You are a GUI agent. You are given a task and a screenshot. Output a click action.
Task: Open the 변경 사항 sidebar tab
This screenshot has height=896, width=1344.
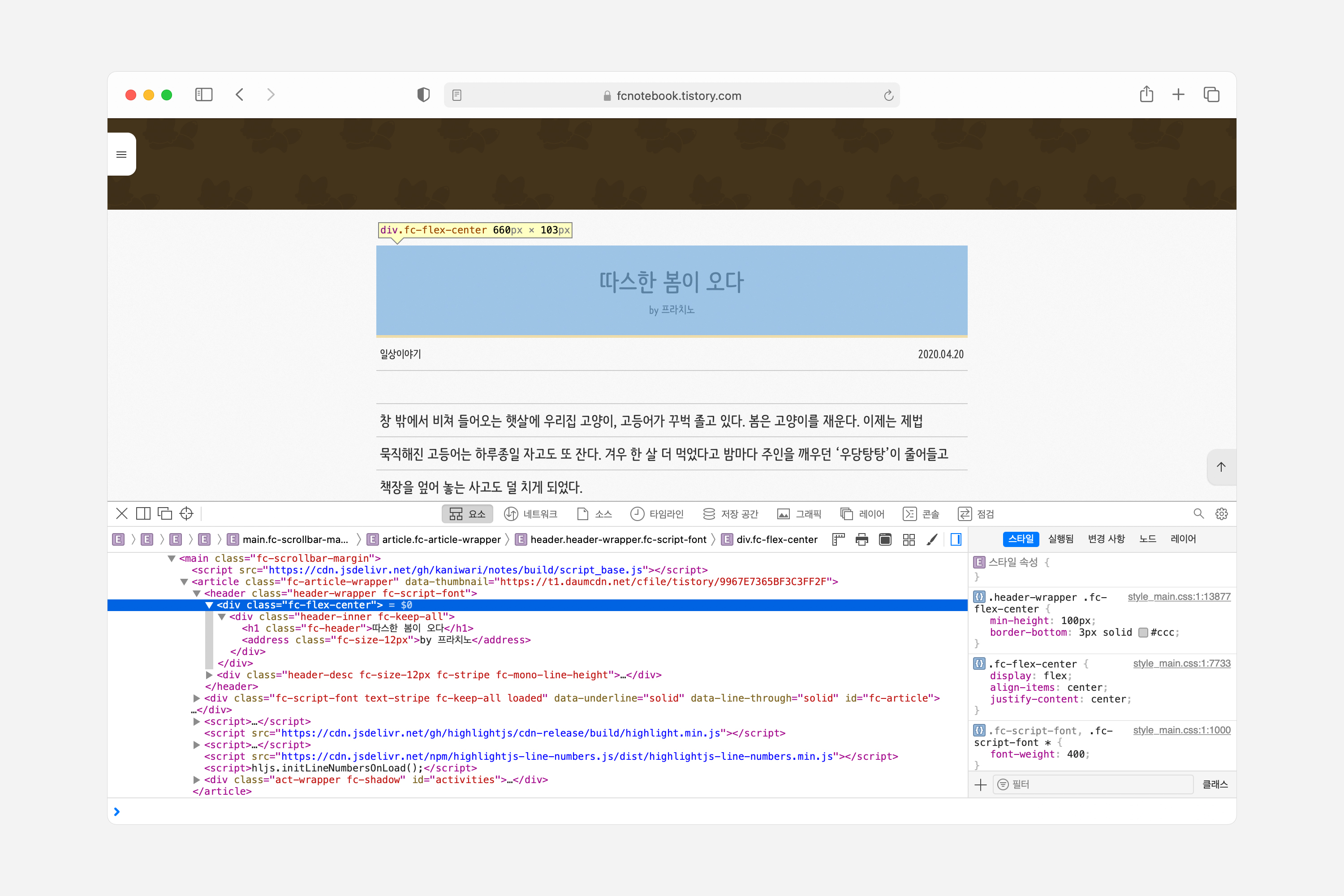1106,539
